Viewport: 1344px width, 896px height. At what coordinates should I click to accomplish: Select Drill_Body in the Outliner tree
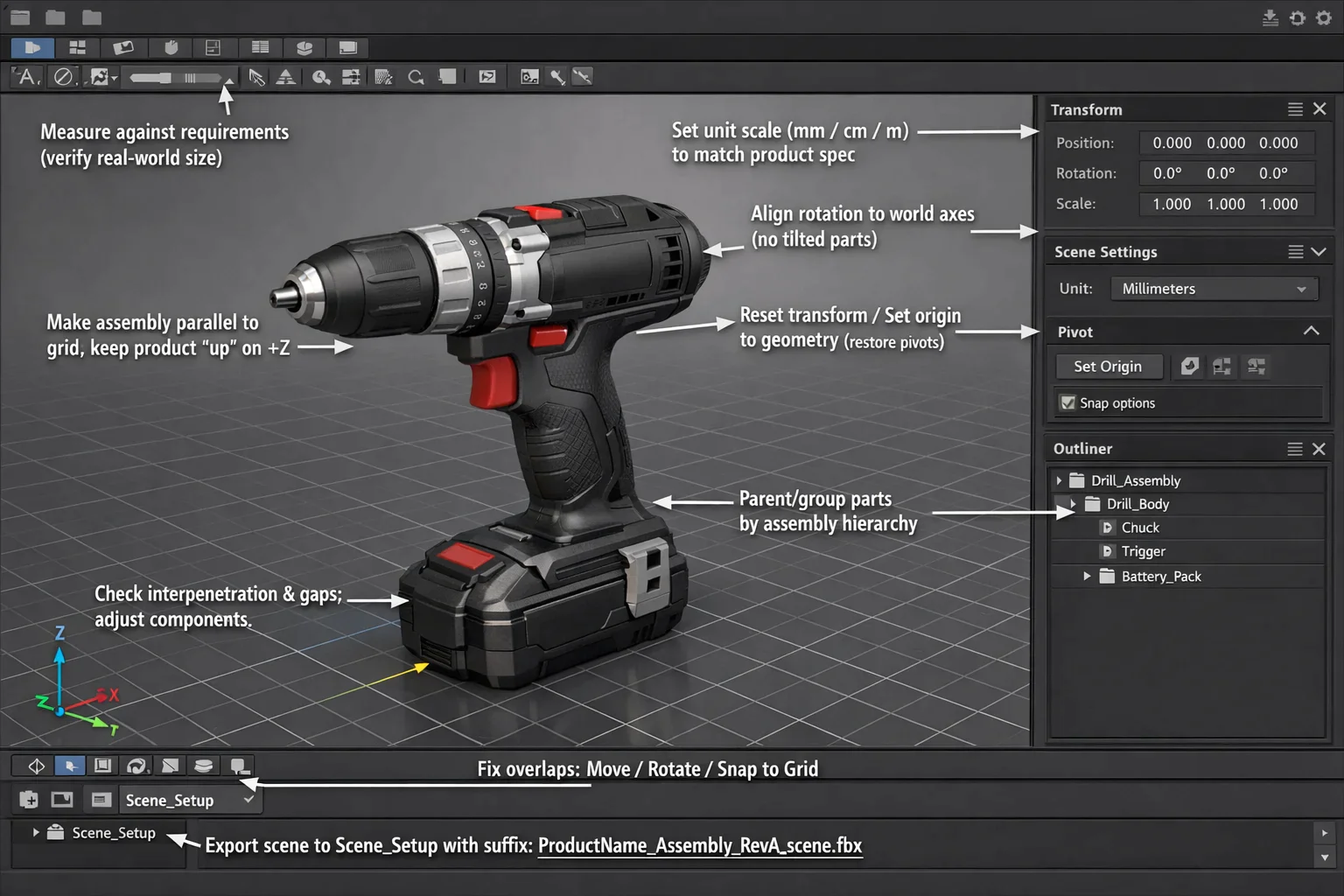[x=1137, y=503]
